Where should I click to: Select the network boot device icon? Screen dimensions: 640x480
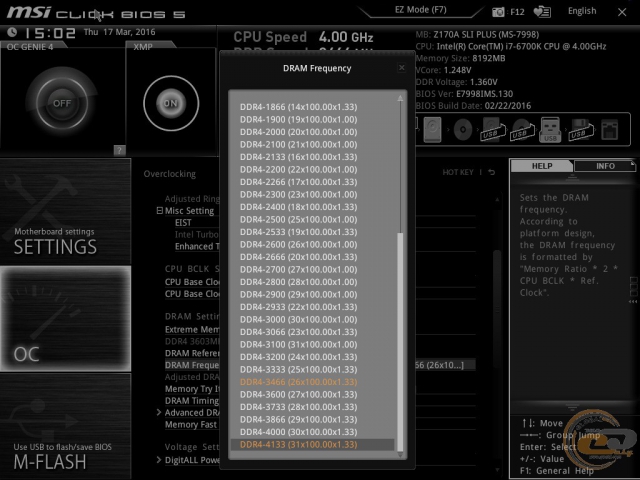(610, 130)
